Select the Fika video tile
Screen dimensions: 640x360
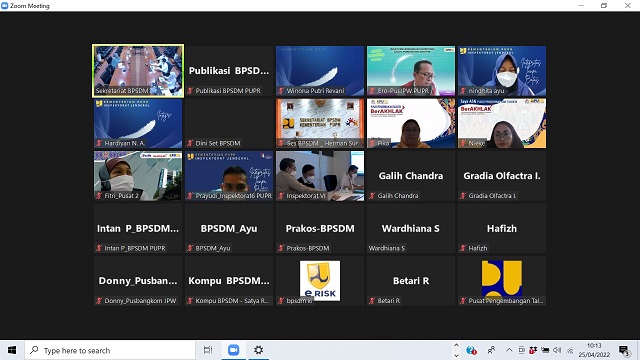(411, 123)
